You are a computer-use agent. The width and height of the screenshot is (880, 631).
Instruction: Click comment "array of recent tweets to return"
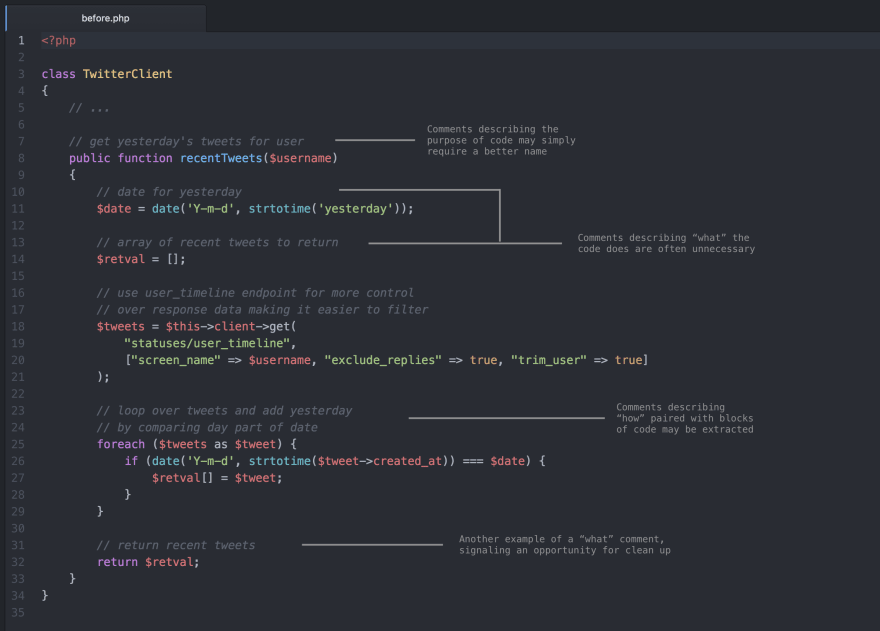point(218,243)
